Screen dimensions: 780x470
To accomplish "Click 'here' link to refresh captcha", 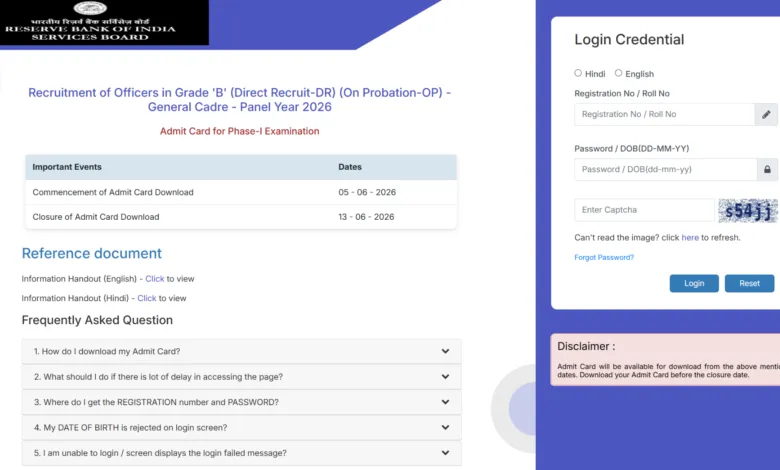I will (x=690, y=238).
